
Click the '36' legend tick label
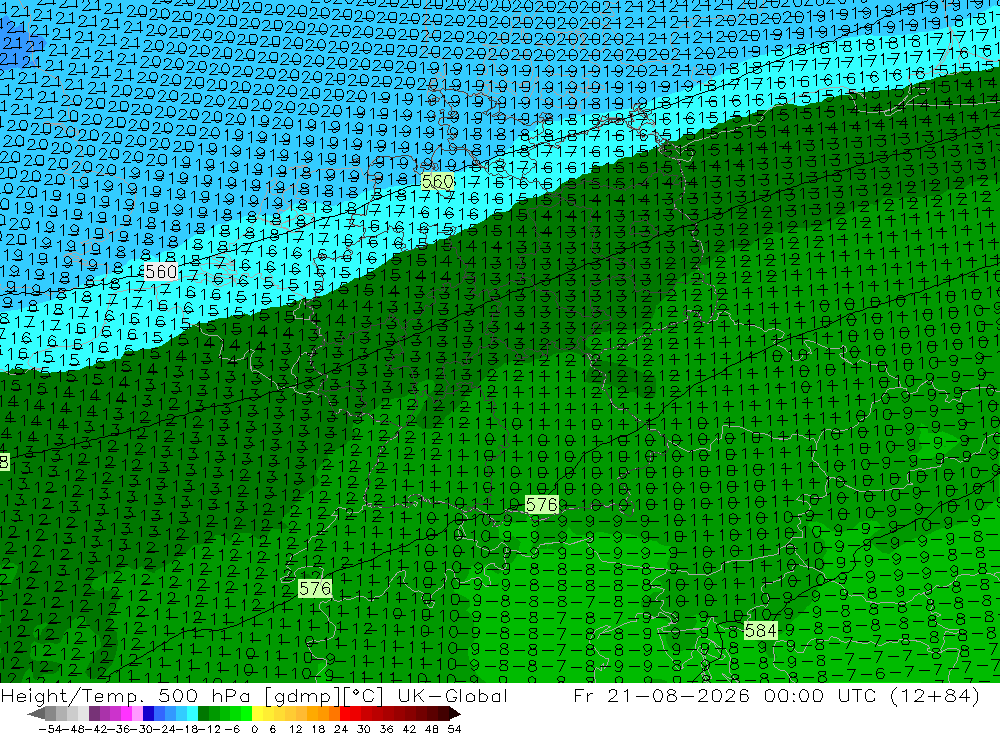(x=386, y=729)
